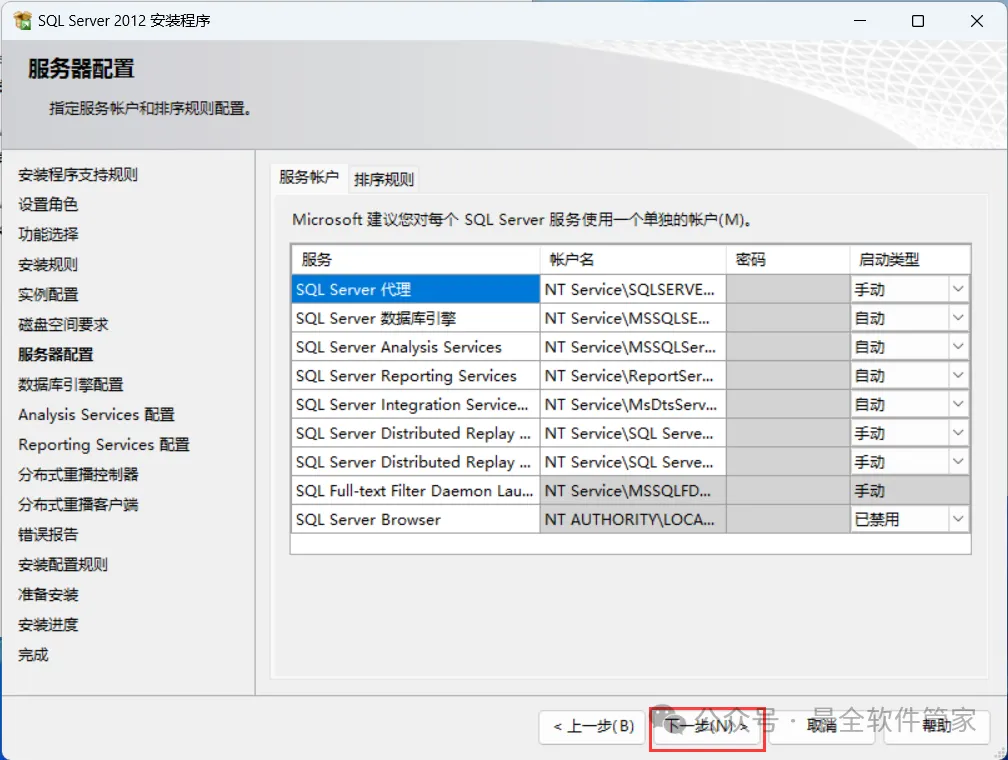1008x760 pixels.
Task: Click the 取消 cancel button
Action: [x=822, y=727]
